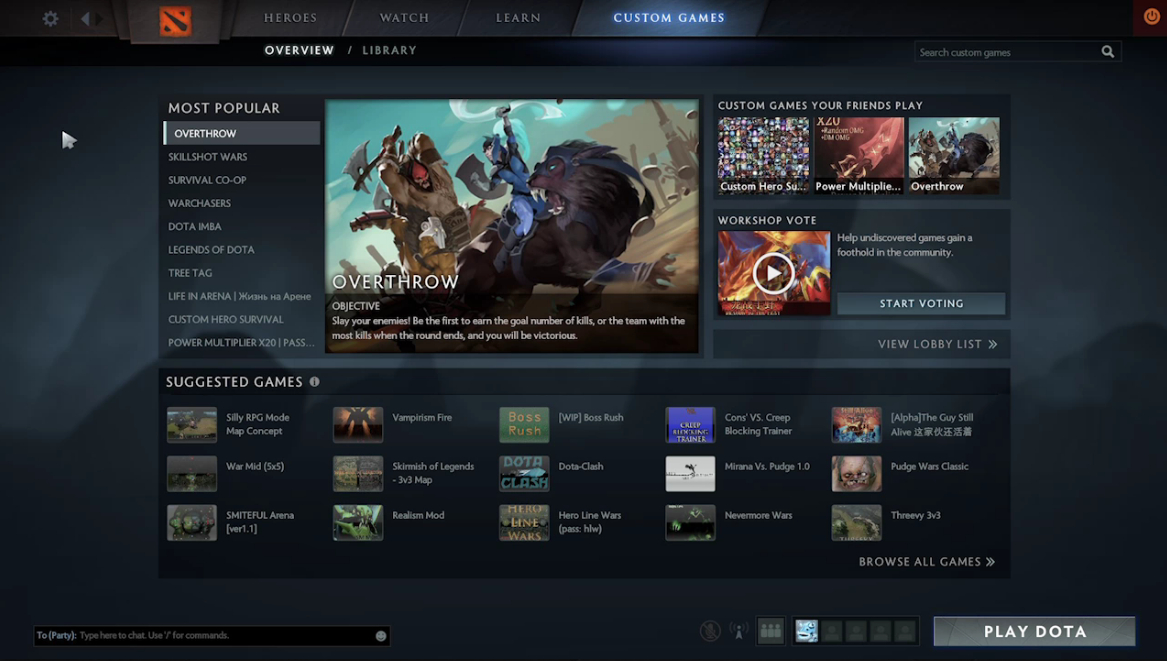Open the party members icon
The height and width of the screenshot is (661, 1167).
pos(770,631)
